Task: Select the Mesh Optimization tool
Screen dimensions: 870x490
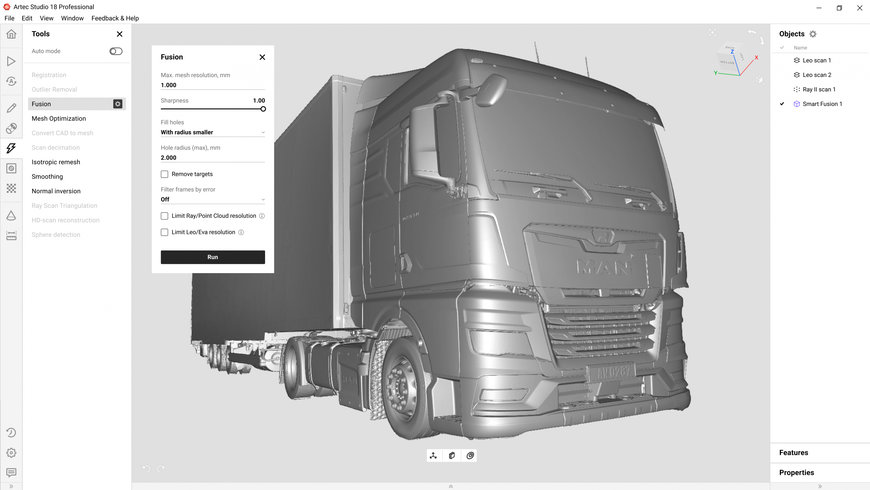Action: [59, 119]
